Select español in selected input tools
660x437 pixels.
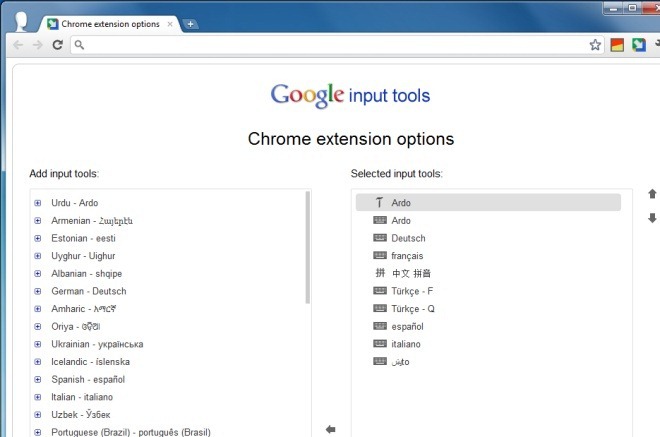pos(407,327)
